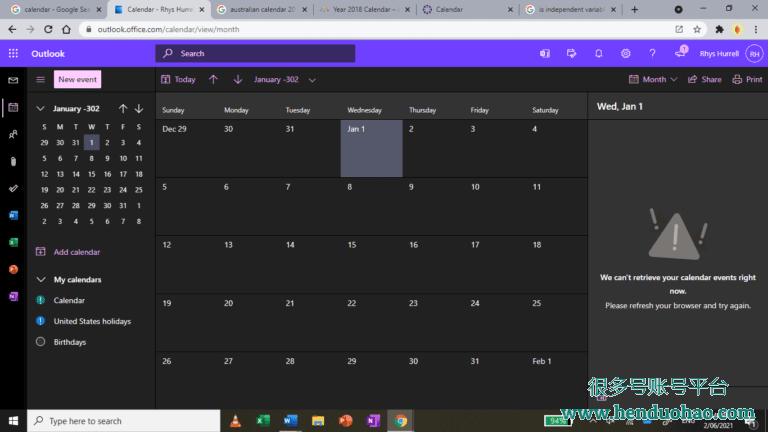
Task: Click the Windows taskbar search box
Action: point(123,421)
